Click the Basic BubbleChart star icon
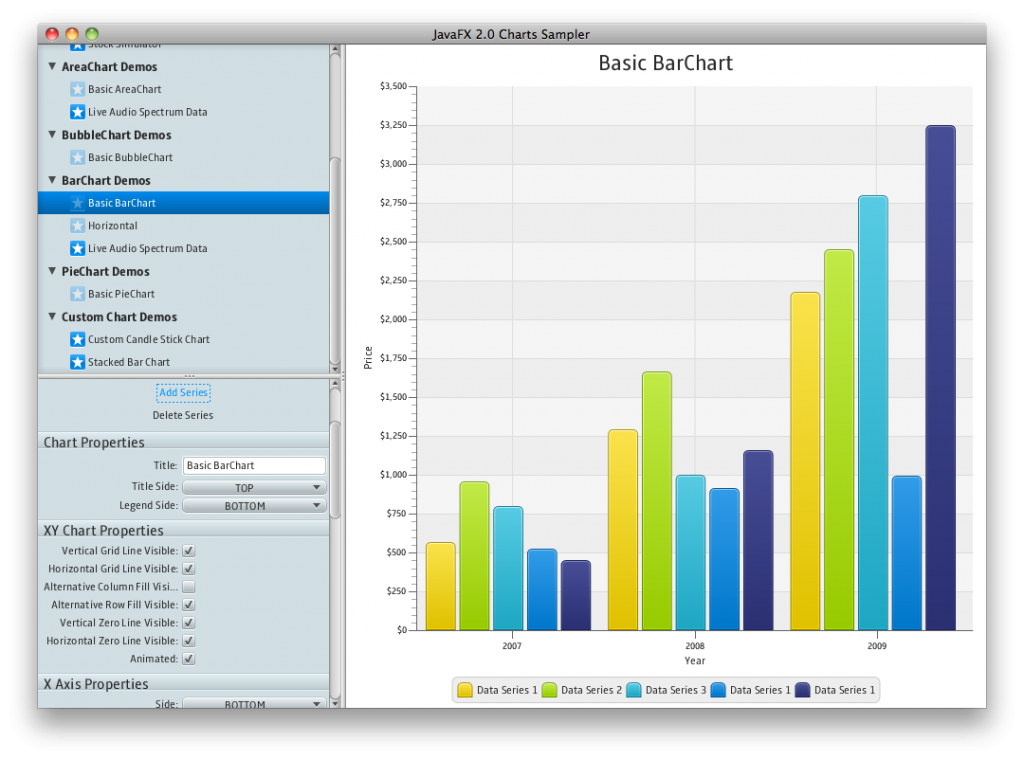This screenshot has width=1024, height=760. coord(77,157)
